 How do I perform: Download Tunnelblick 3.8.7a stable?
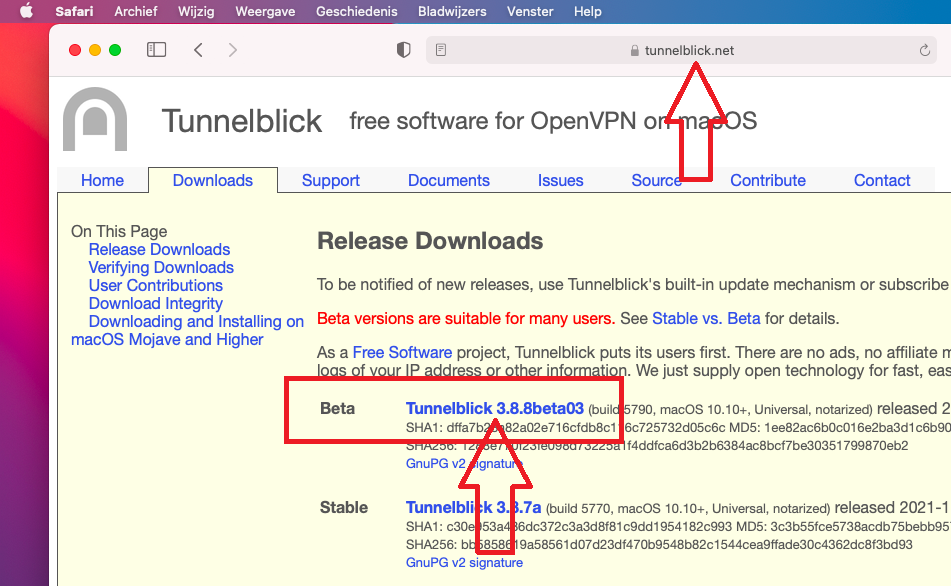click(473, 507)
